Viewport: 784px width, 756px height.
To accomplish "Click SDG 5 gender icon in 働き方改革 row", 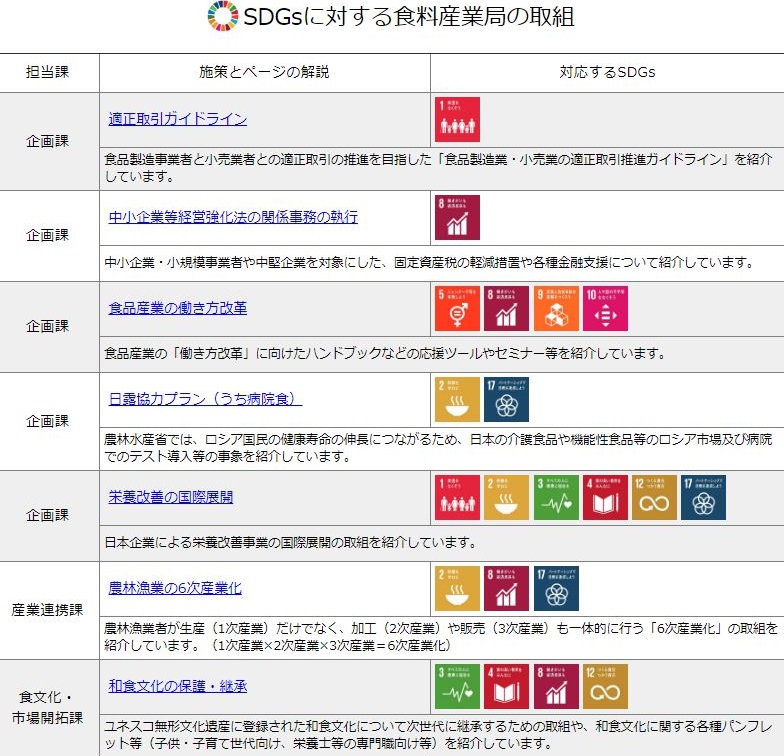I will point(457,308).
